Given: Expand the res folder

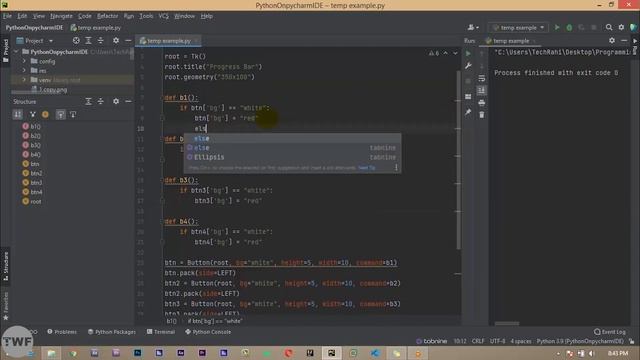Looking at the screenshot, I should 24,71.
